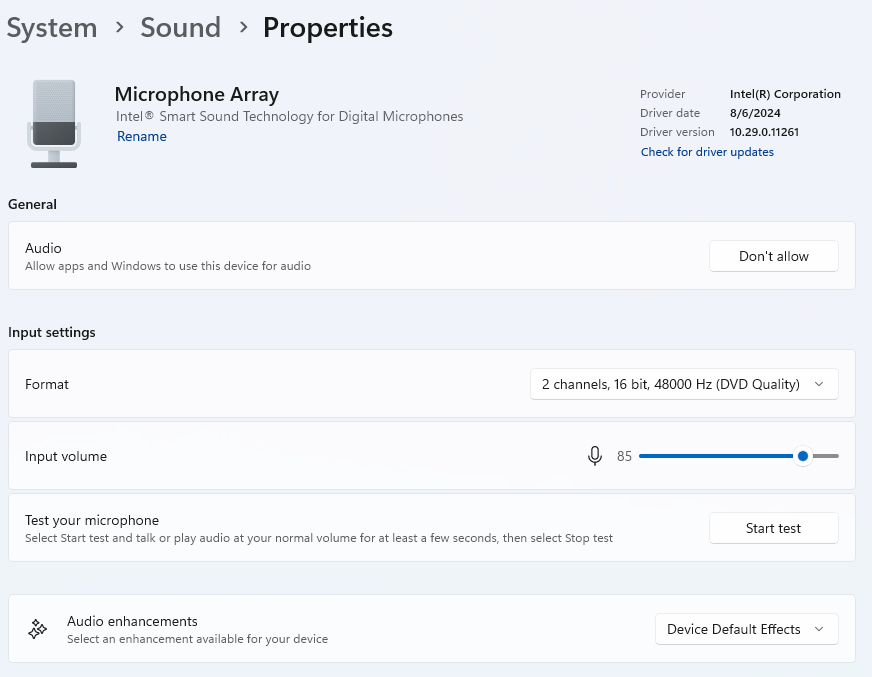Start the microphone test
This screenshot has width=872, height=677.
pos(774,528)
